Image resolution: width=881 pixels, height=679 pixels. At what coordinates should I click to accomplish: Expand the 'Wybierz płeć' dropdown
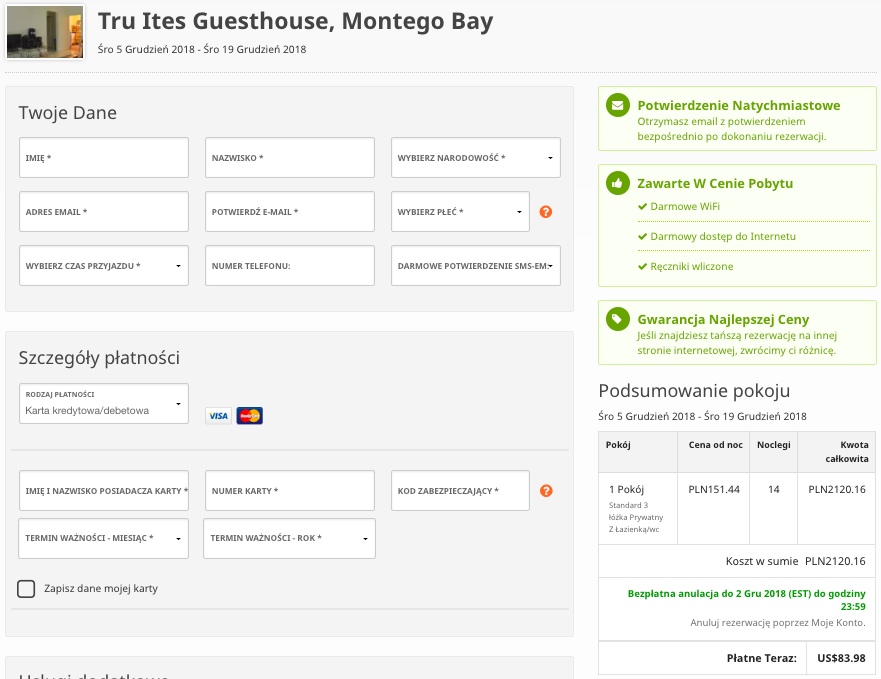click(460, 212)
